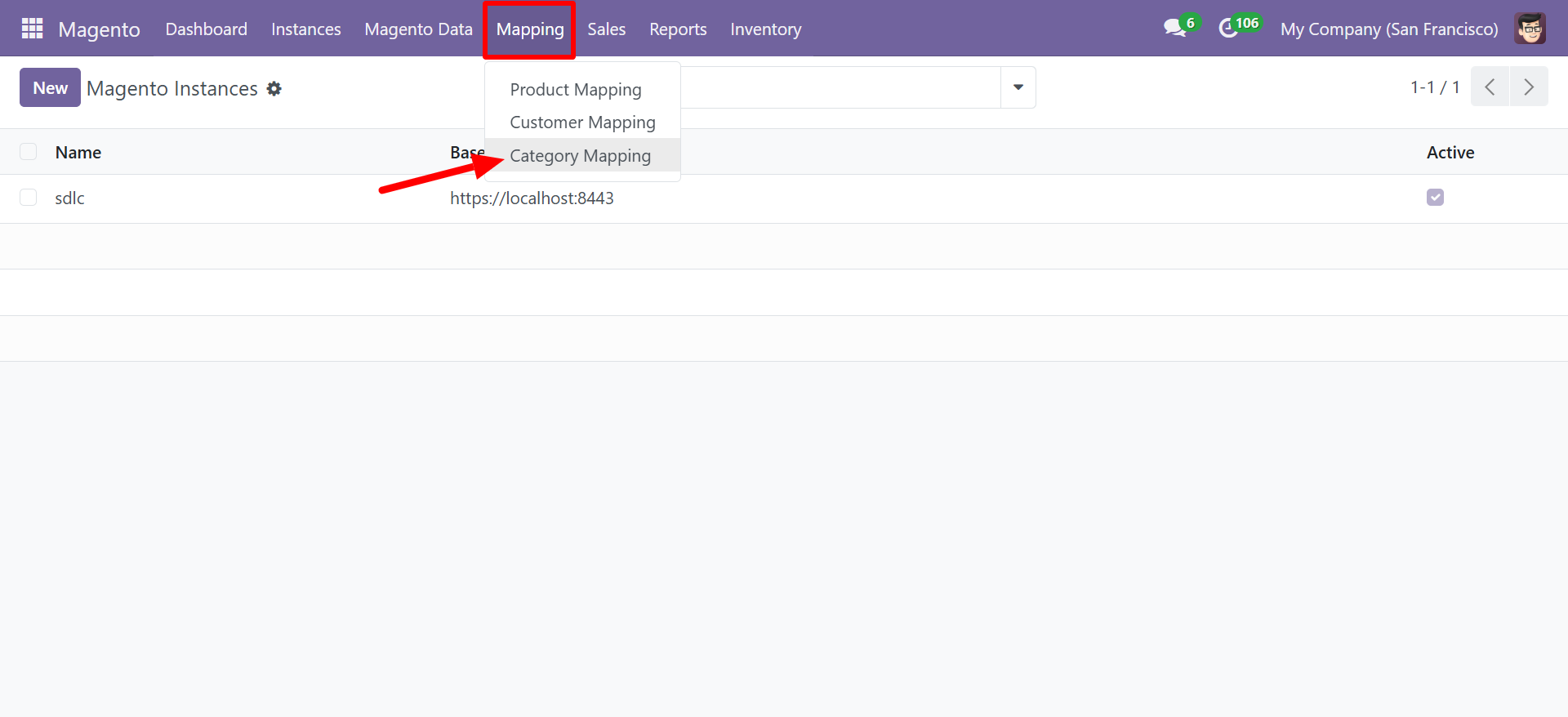The height and width of the screenshot is (717, 1568).
Task: Open the apps grid home menu
Action: pos(32,29)
